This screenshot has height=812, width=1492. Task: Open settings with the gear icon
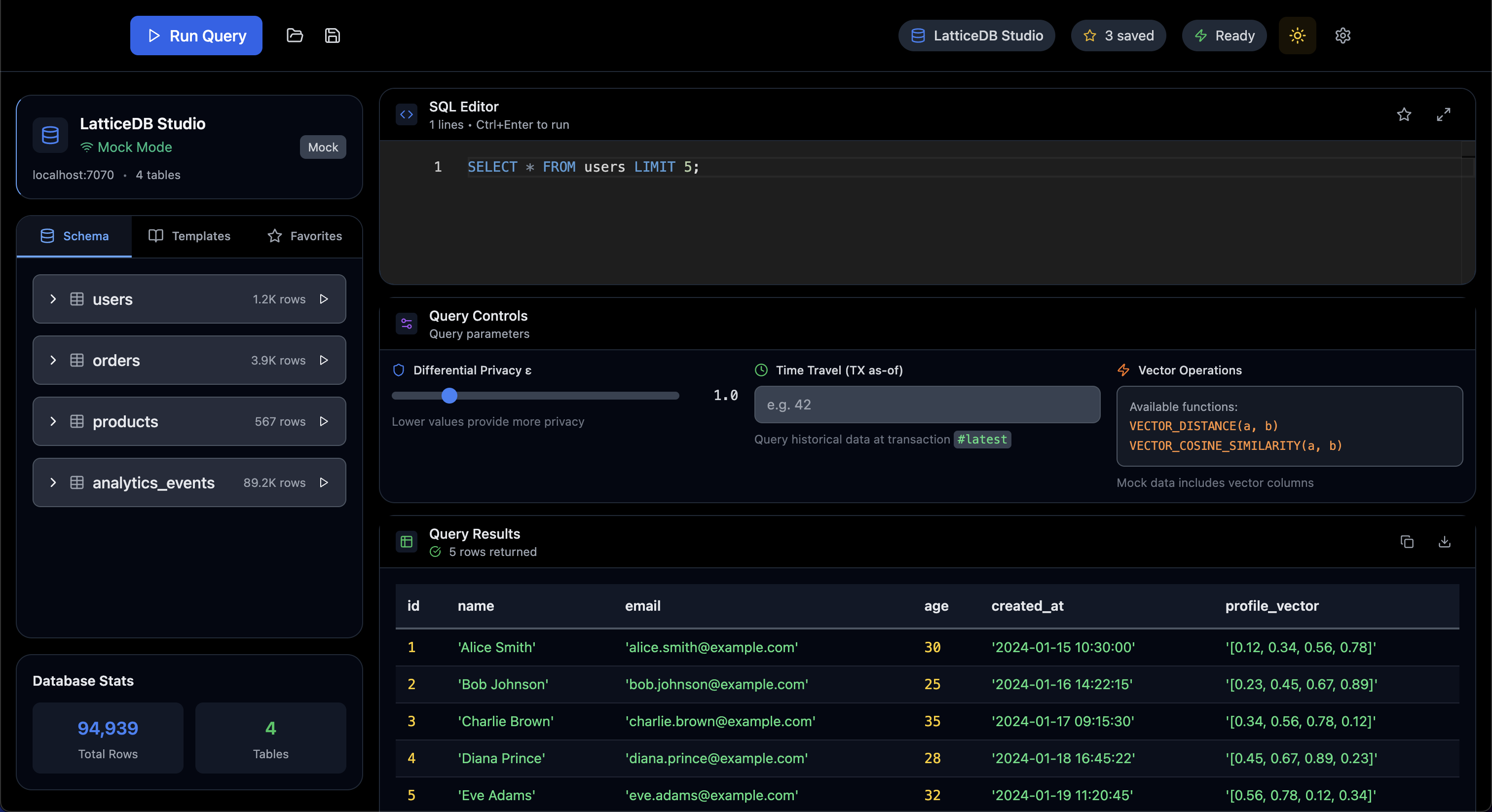(1343, 36)
